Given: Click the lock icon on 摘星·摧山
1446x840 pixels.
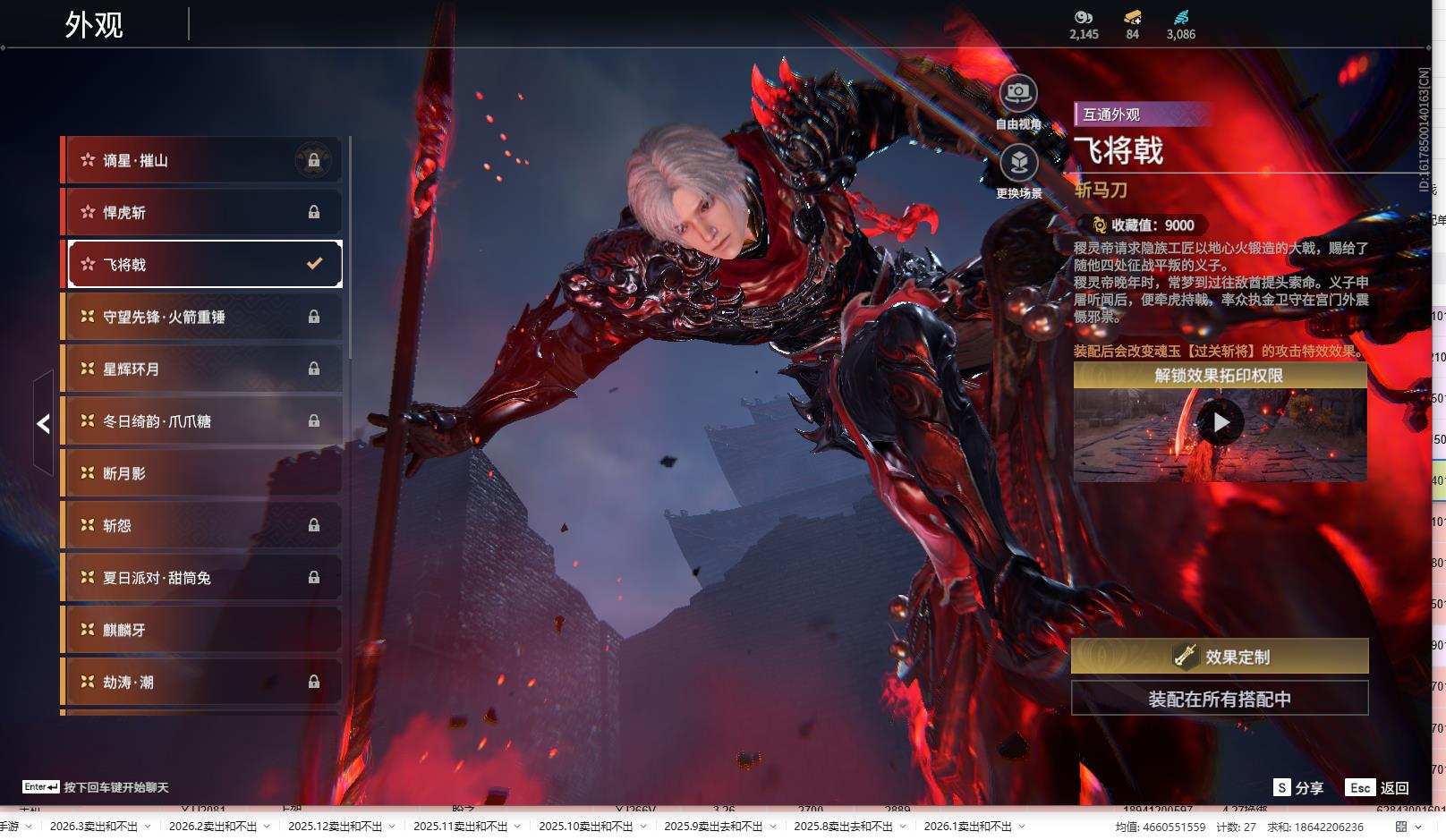Looking at the screenshot, I should point(314,161).
